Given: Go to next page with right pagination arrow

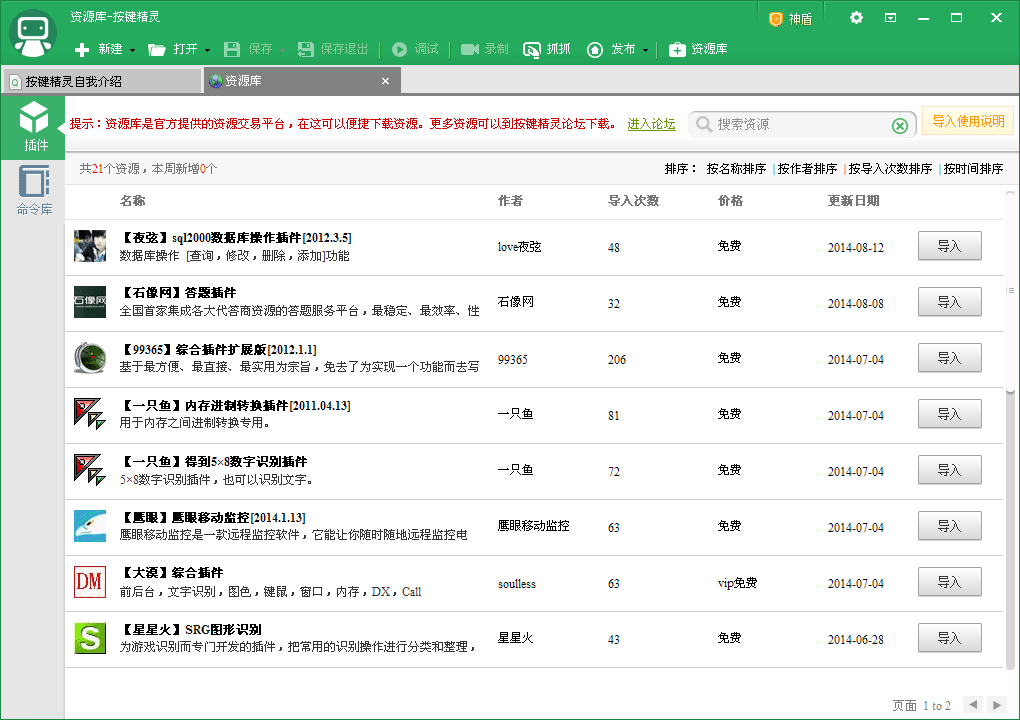Looking at the screenshot, I should coord(997,704).
